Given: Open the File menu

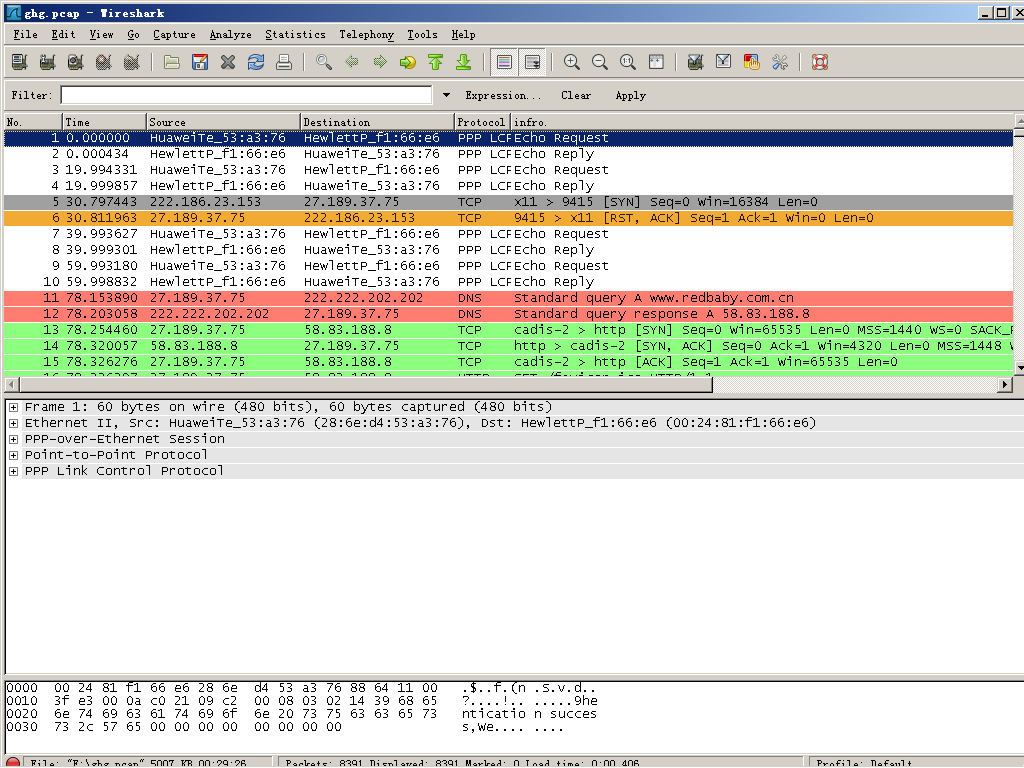Looking at the screenshot, I should [x=25, y=35].
